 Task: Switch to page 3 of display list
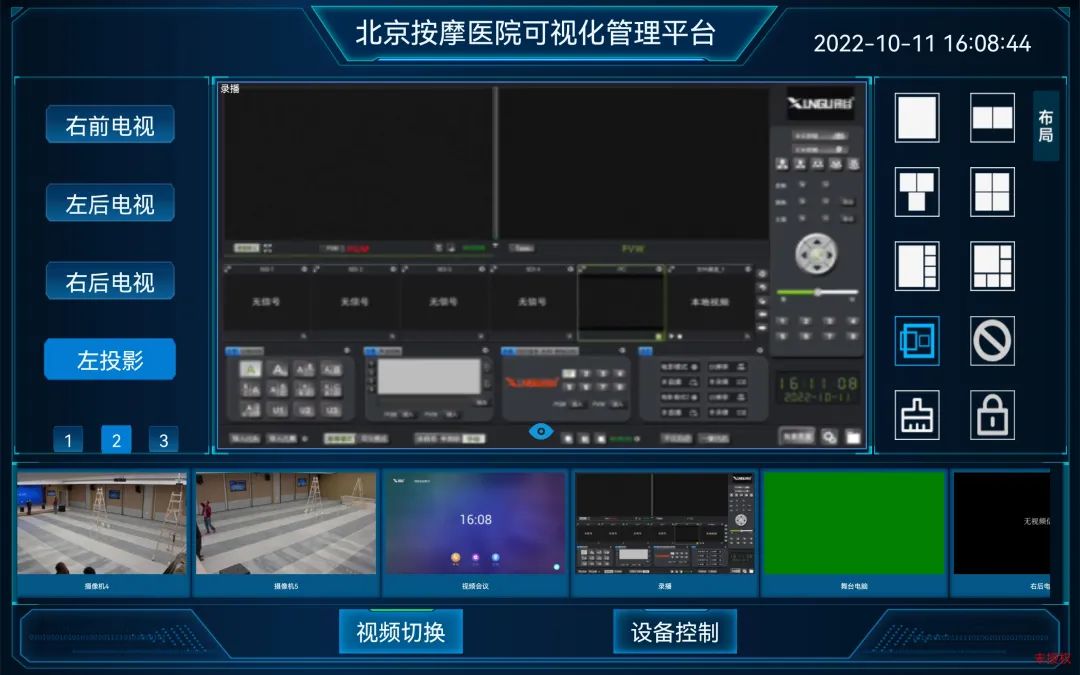163,440
